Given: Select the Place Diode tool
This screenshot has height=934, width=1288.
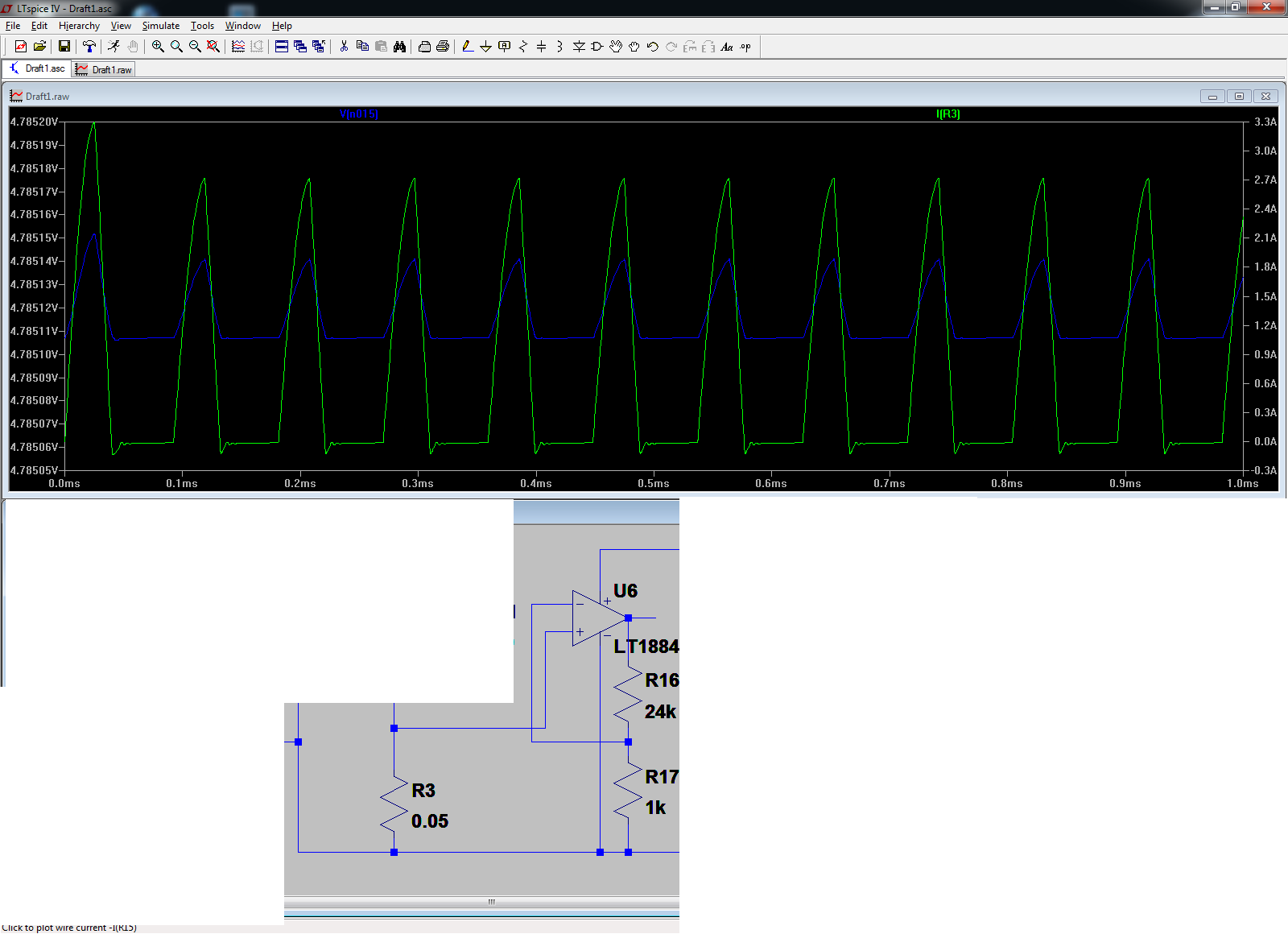Looking at the screenshot, I should pyautogui.click(x=579, y=47).
